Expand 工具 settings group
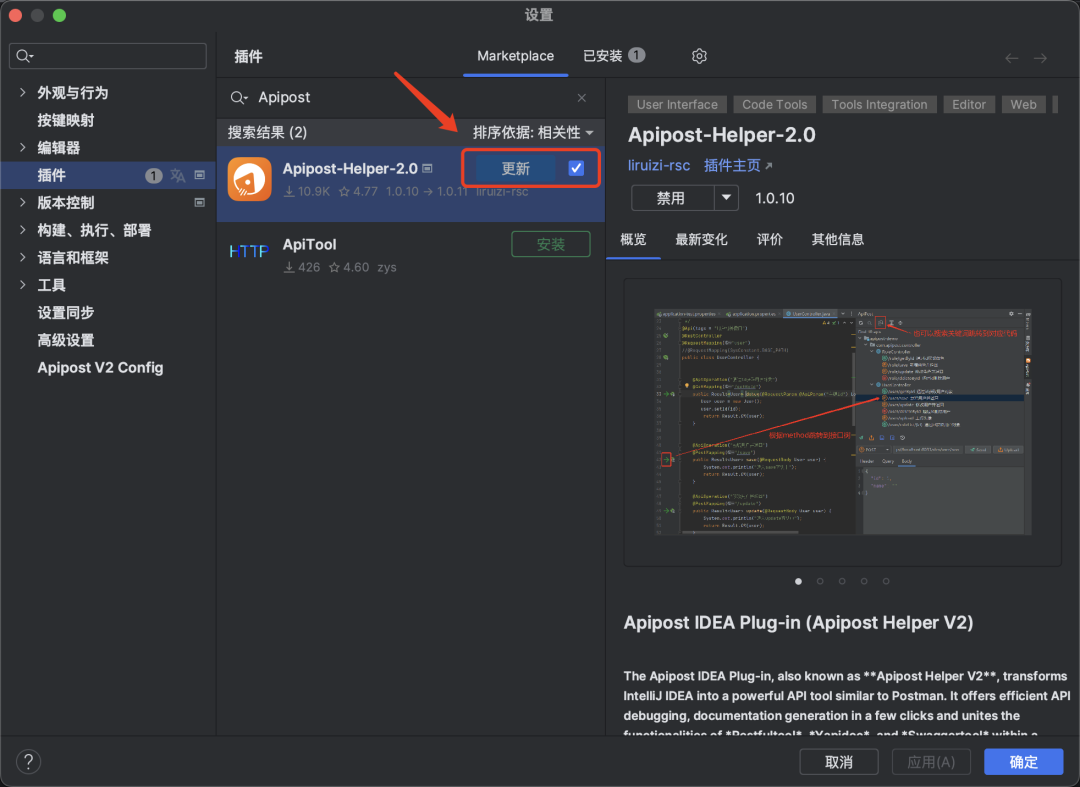The image size is (1080, 787). 23,285
